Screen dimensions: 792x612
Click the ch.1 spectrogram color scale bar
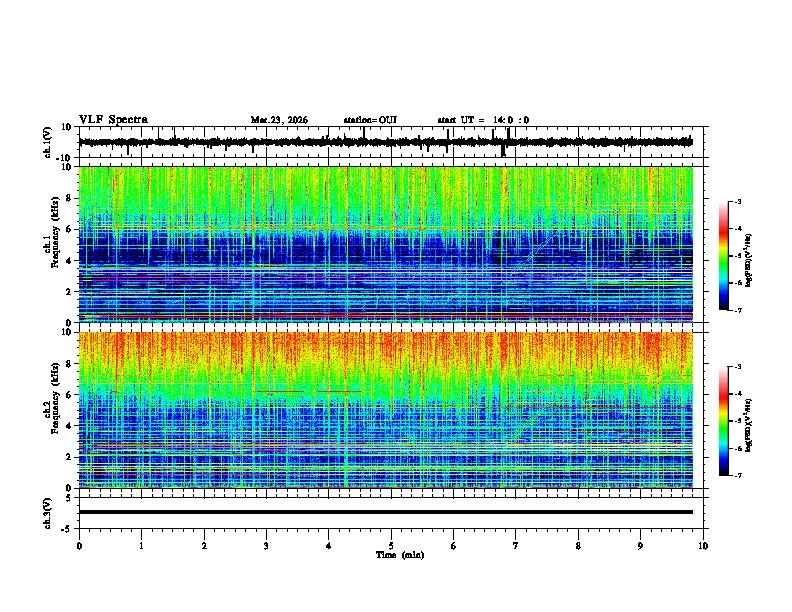(724, 256)
